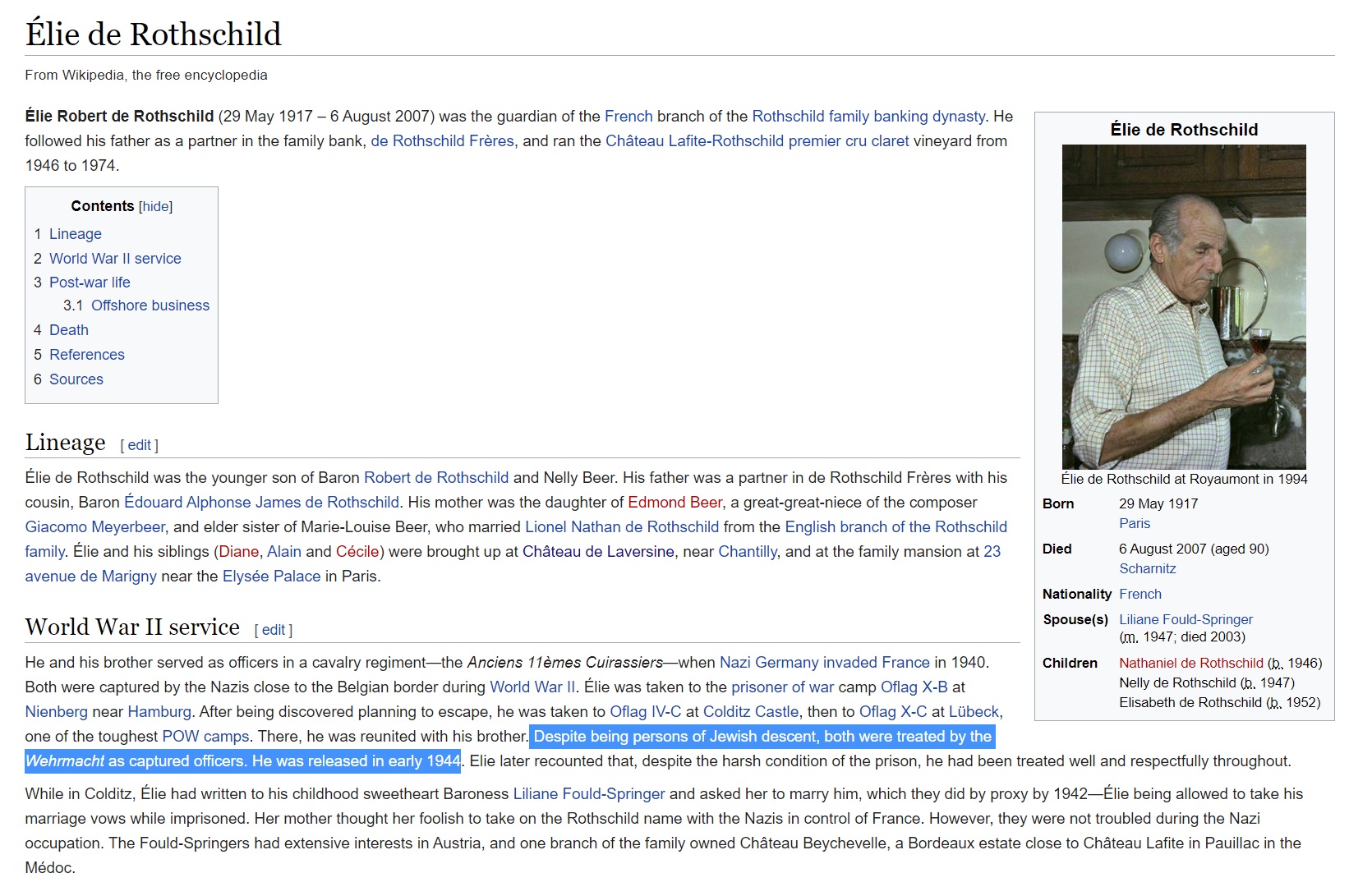Open the Alain sibling link
Screen dimensions: 1349x896
[284, 552]
